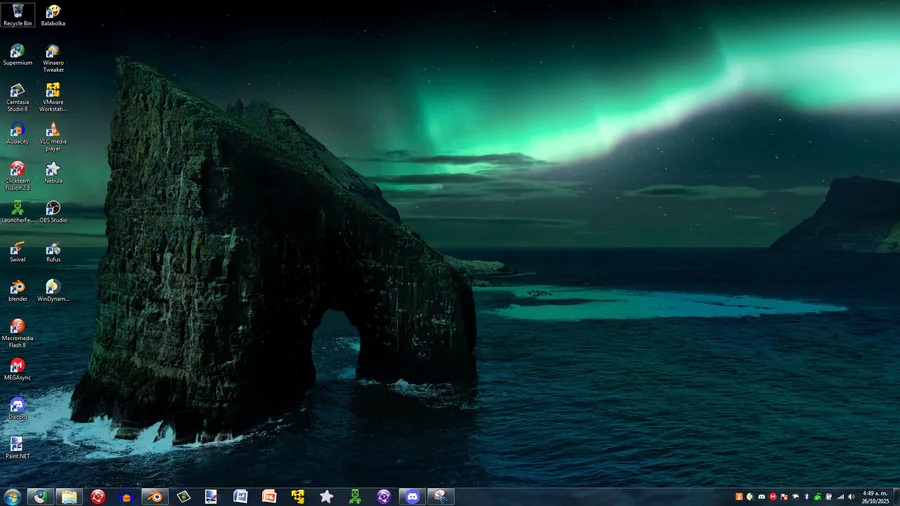
Task: Select the Audacity desktop shortcut
Action: click(x=18, y=133)
